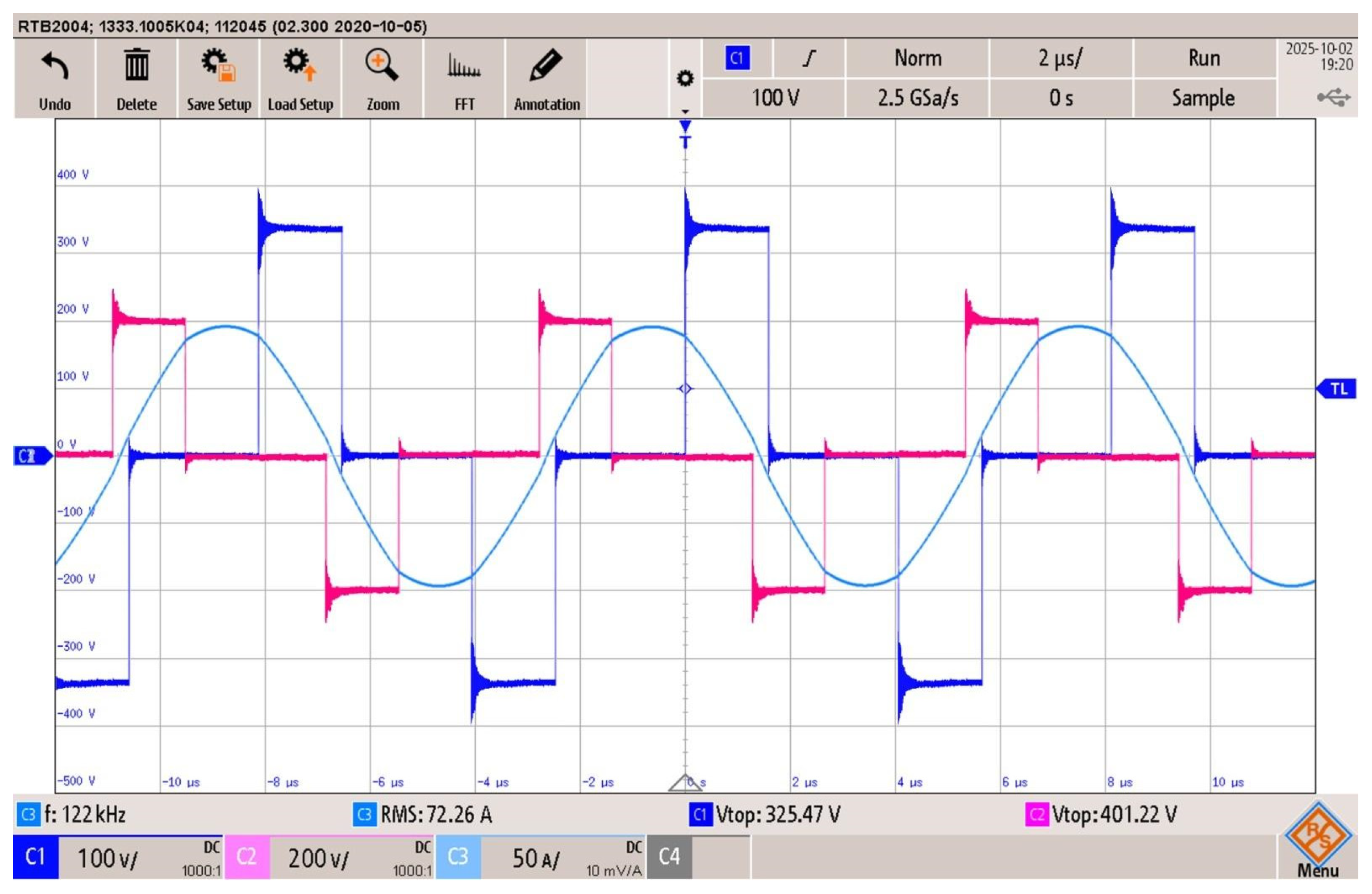
Task: Toggle channel C2 on or off
Action: tap(247, 857)
